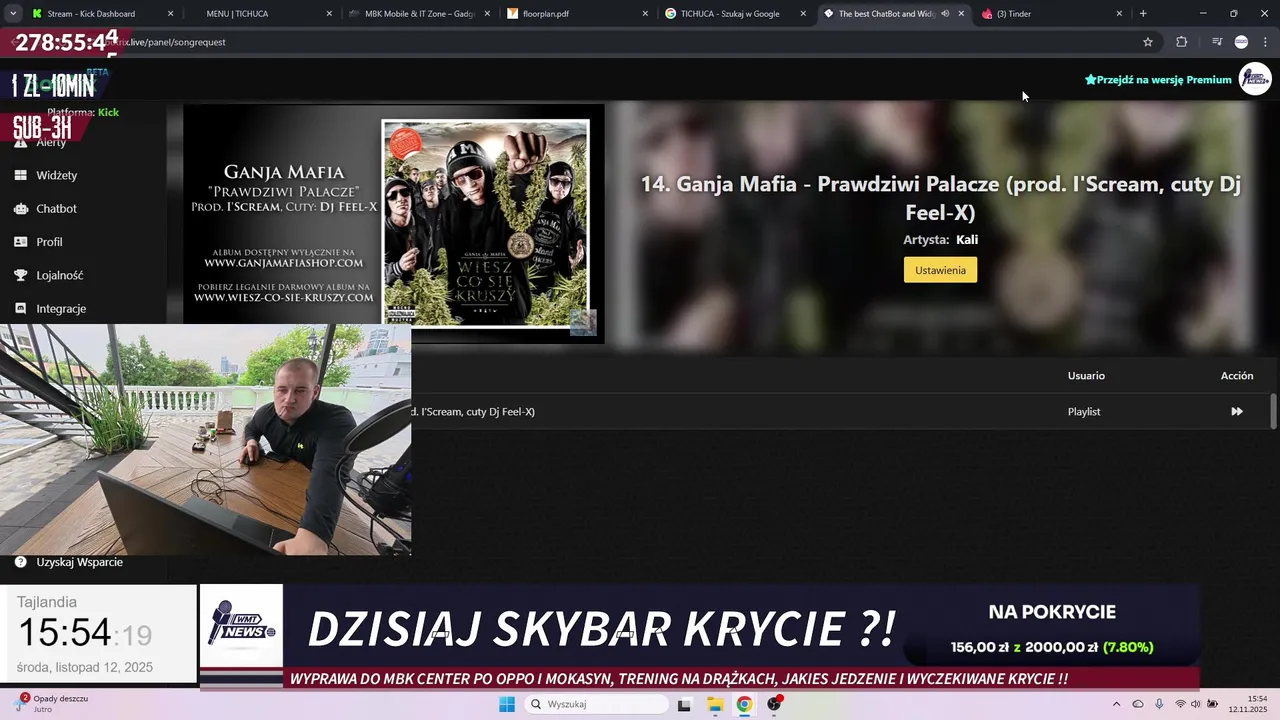The image size is (1280, 720).
Task: Close the MENU | TICHUCA tab
Action: (329, 14)
